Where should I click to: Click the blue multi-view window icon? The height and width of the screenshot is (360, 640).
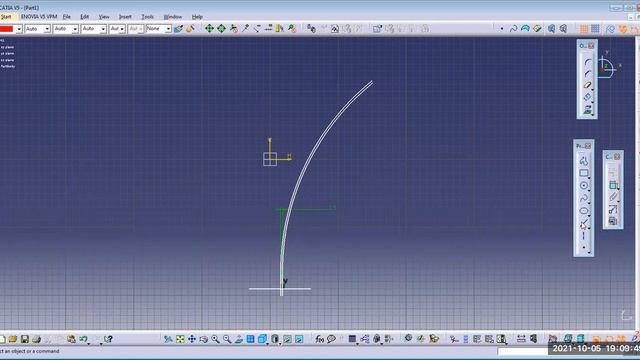[x=251, y=339]
